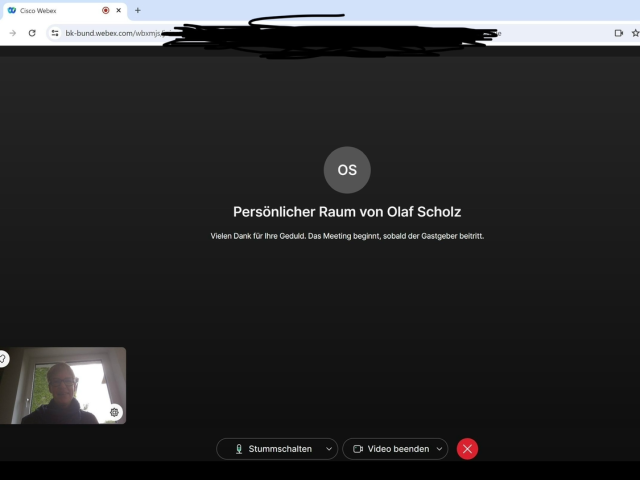Go forward with the browser arrow icon
The height and width of the screenshot is (480, 640).
coord(13,33)
